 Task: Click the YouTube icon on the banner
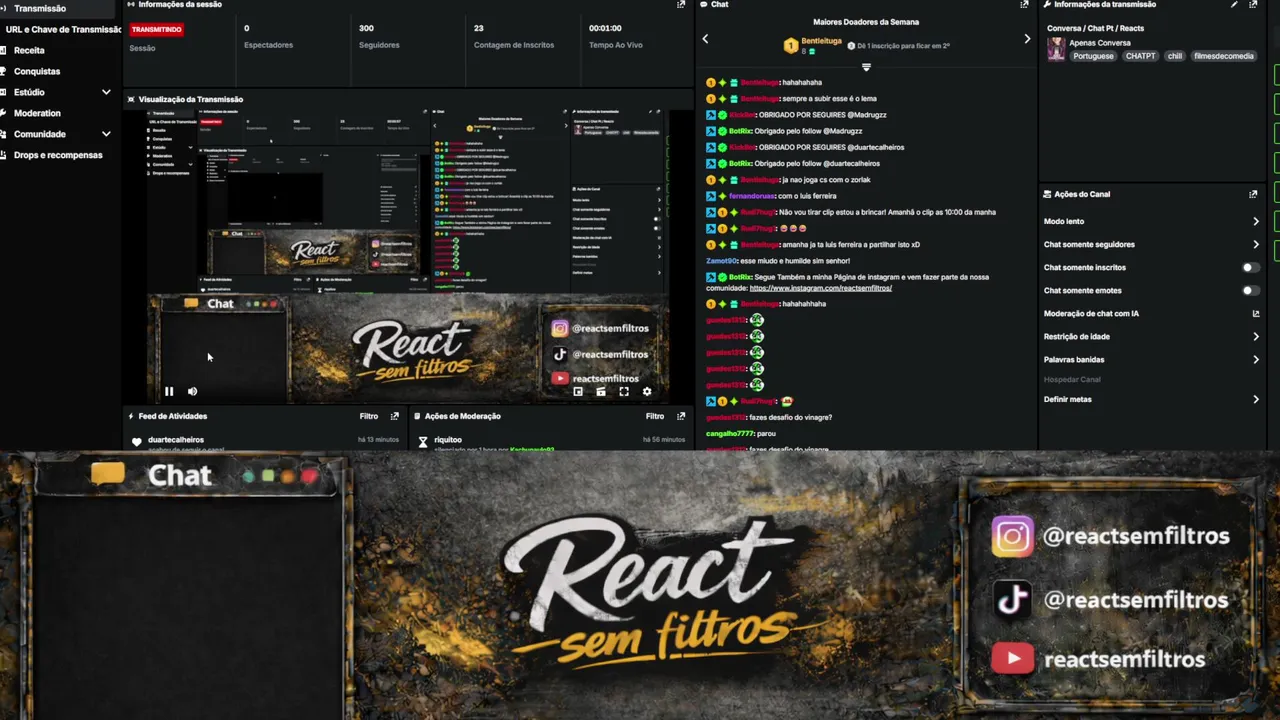(1012, 658)
